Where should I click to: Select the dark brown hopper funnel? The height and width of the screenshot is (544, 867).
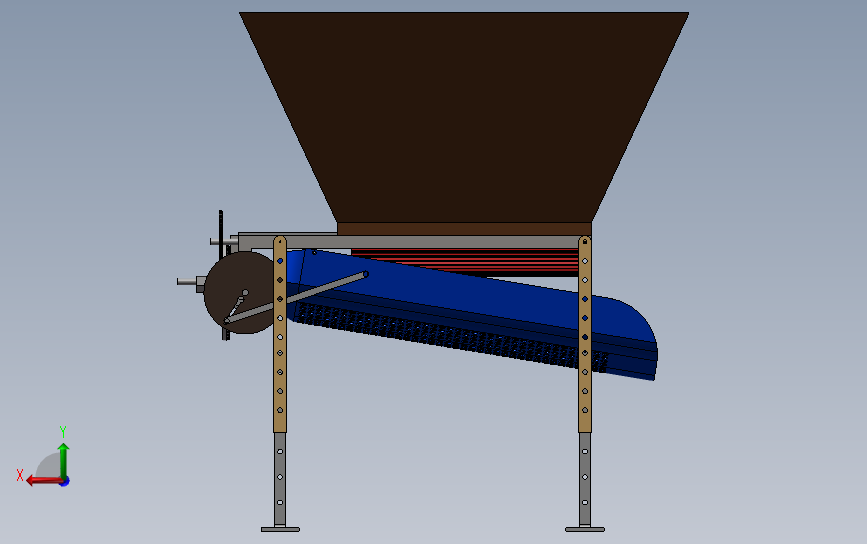coord(464,117)
